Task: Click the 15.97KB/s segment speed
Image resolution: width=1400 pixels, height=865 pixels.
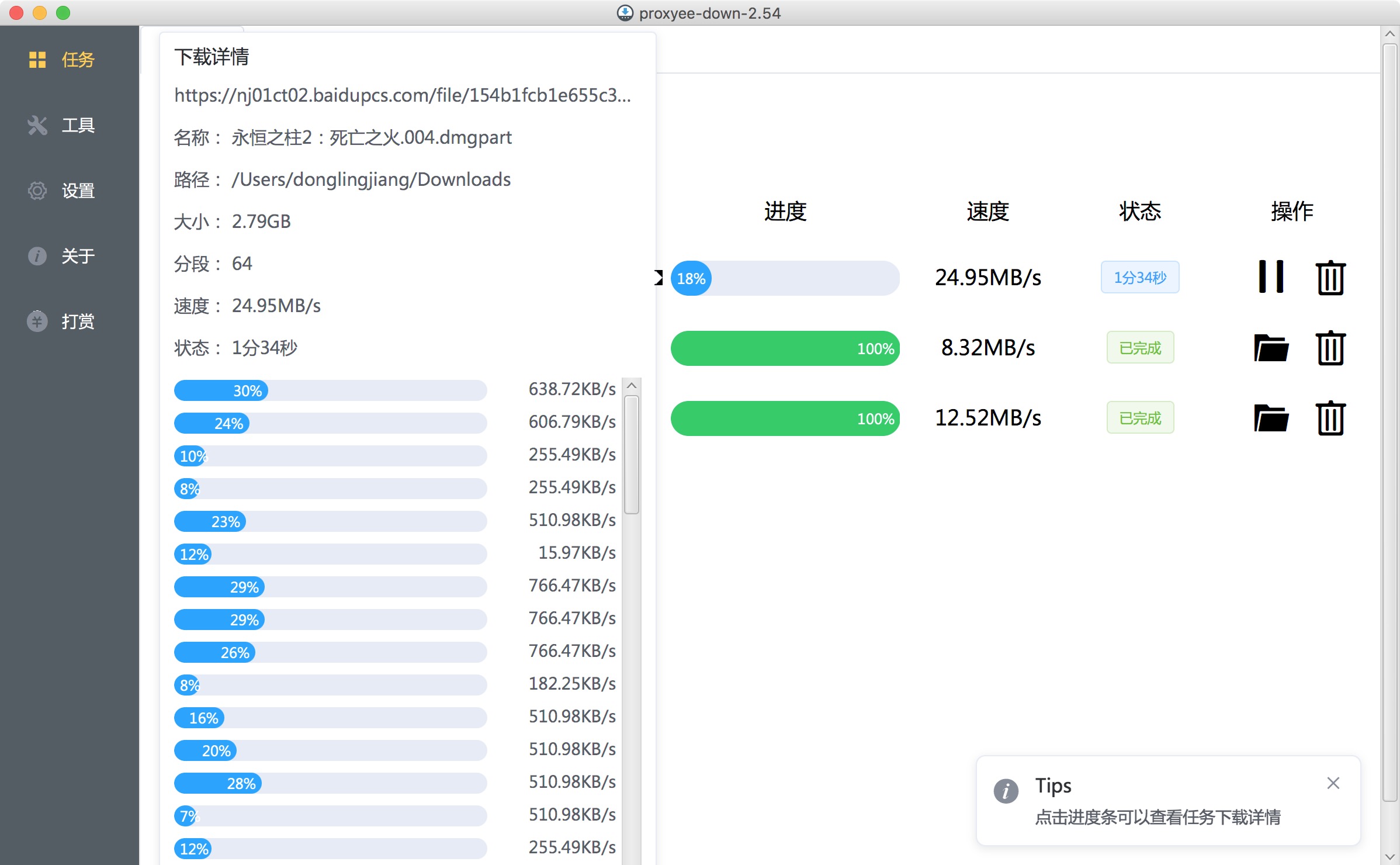Action: pos(577,552)
